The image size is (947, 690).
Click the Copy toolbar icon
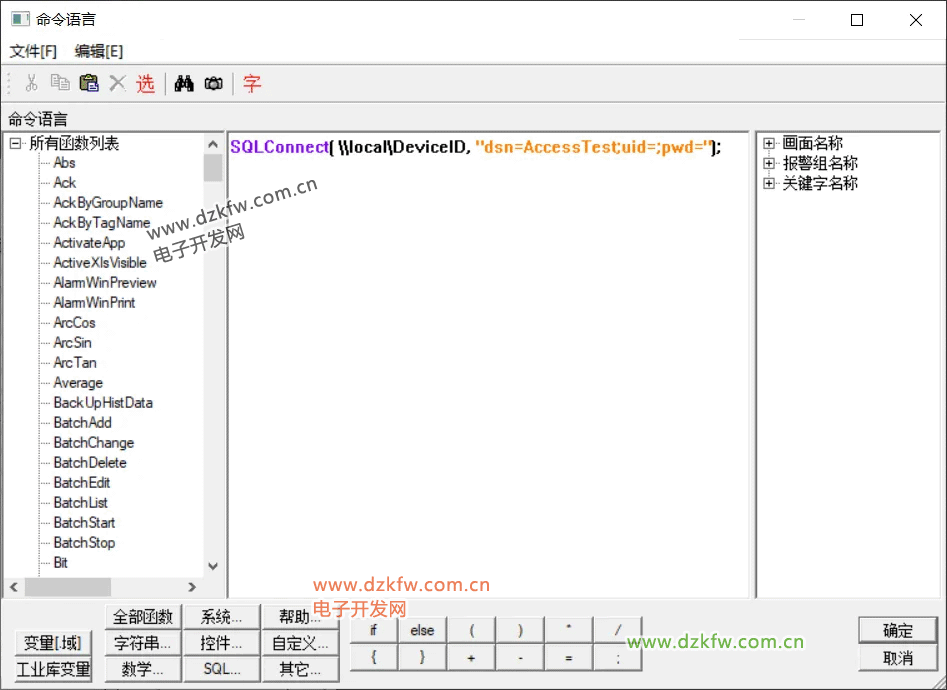coord(60,84)
